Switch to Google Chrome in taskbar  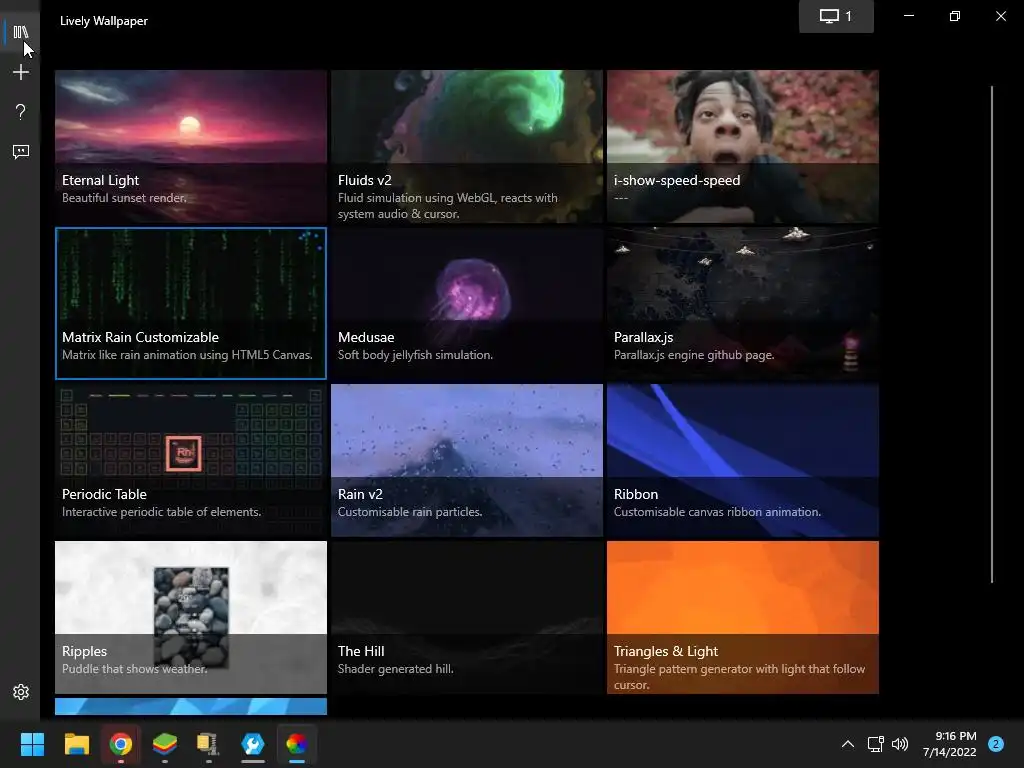121,744
